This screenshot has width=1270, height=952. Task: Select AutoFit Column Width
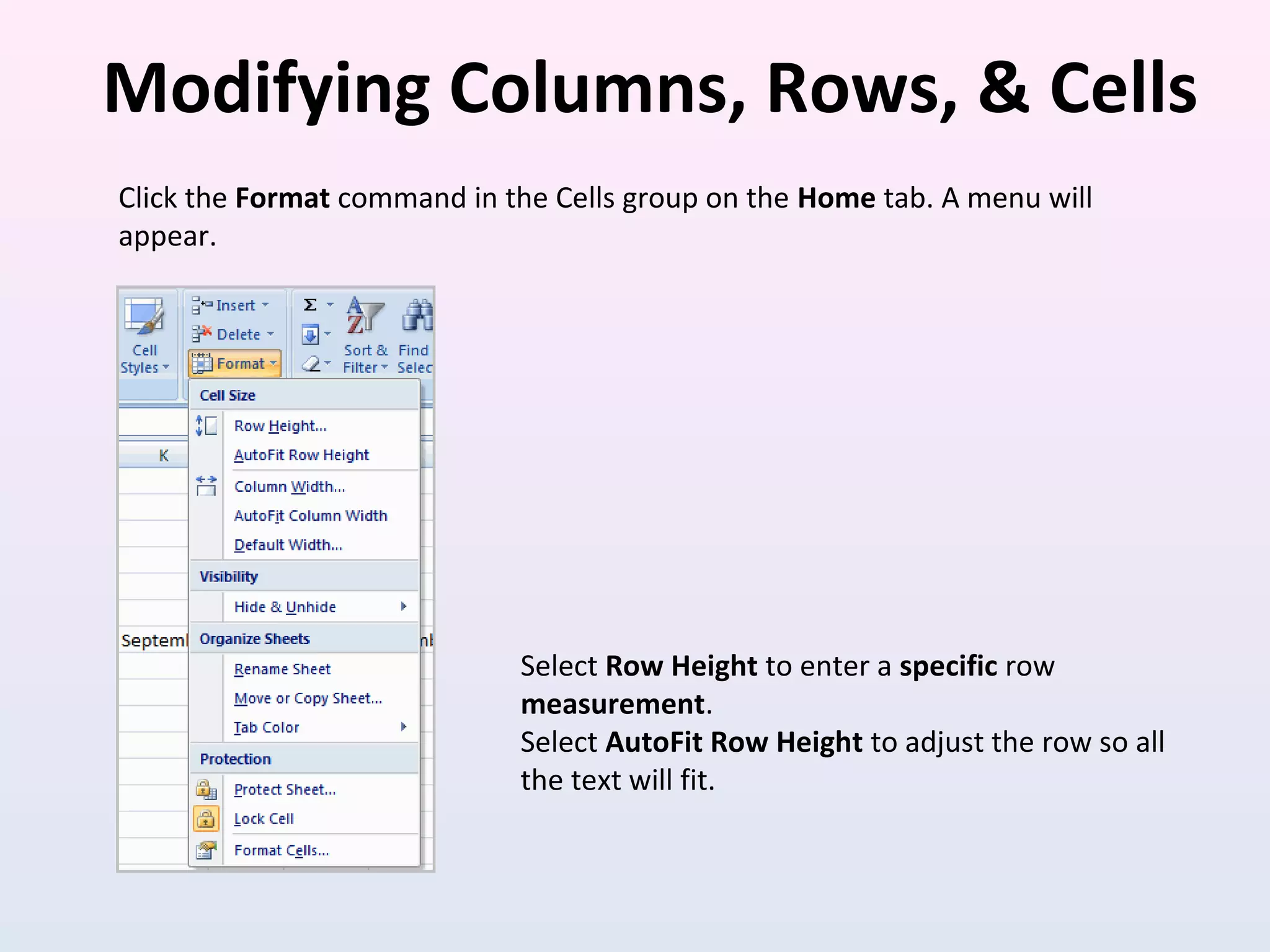[304, 516]
